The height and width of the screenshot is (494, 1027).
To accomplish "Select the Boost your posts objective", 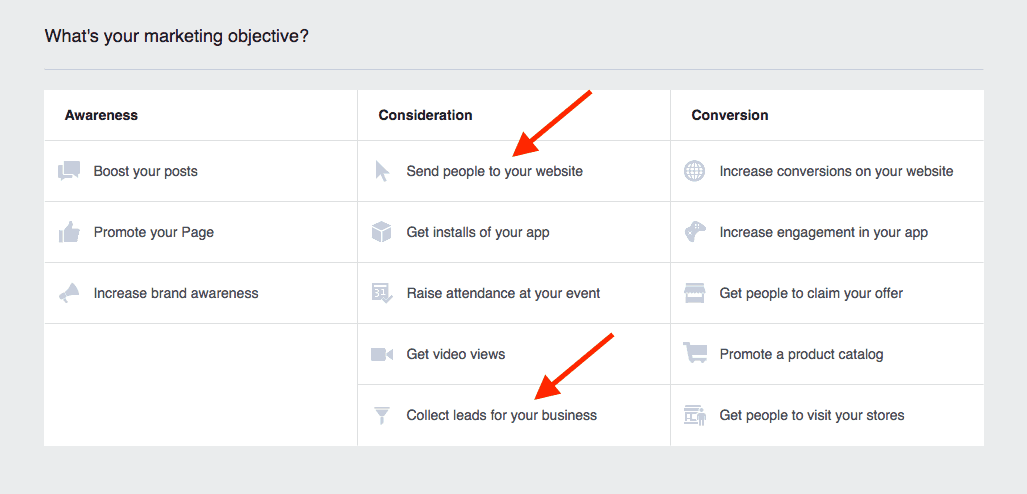I will pyautogui.click(x=146, y=171).
